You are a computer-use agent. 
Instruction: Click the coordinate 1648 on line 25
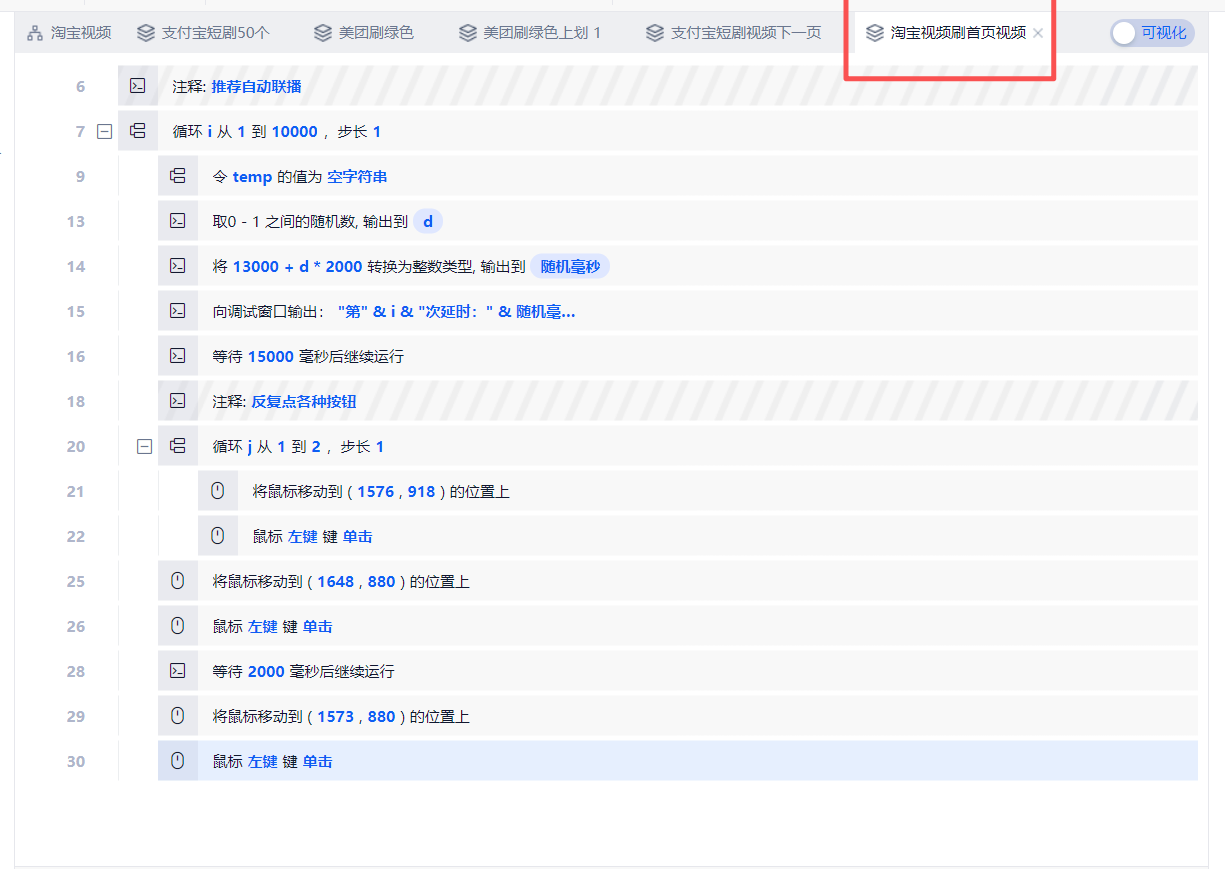click(x=335, y=581)
